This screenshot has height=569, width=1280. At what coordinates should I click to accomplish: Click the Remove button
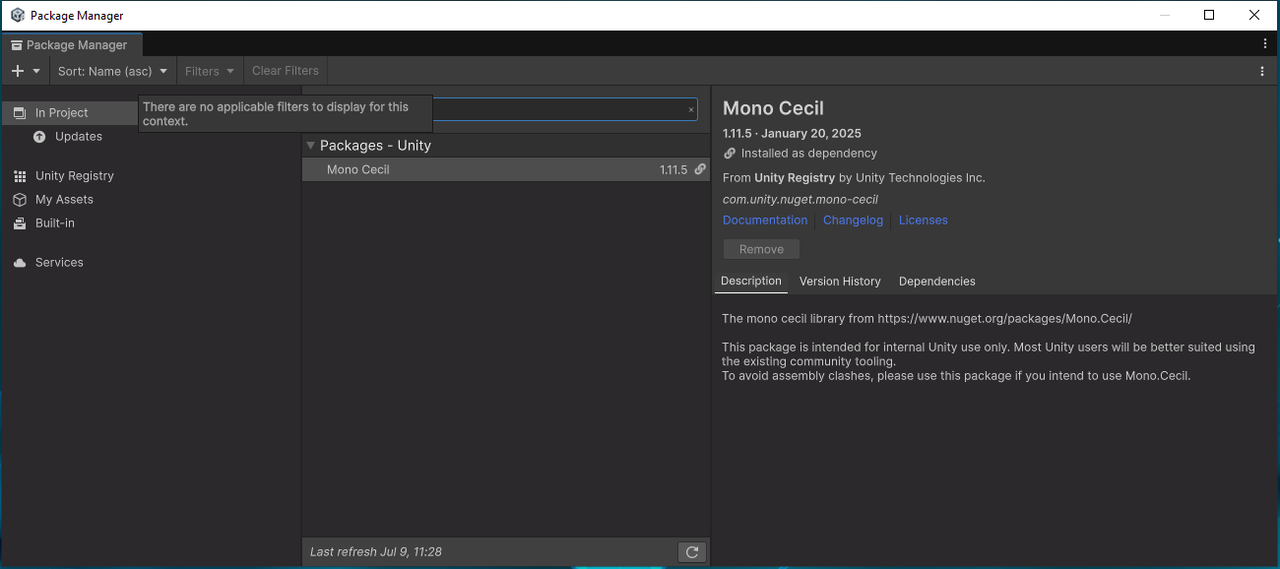pos(761,249)
